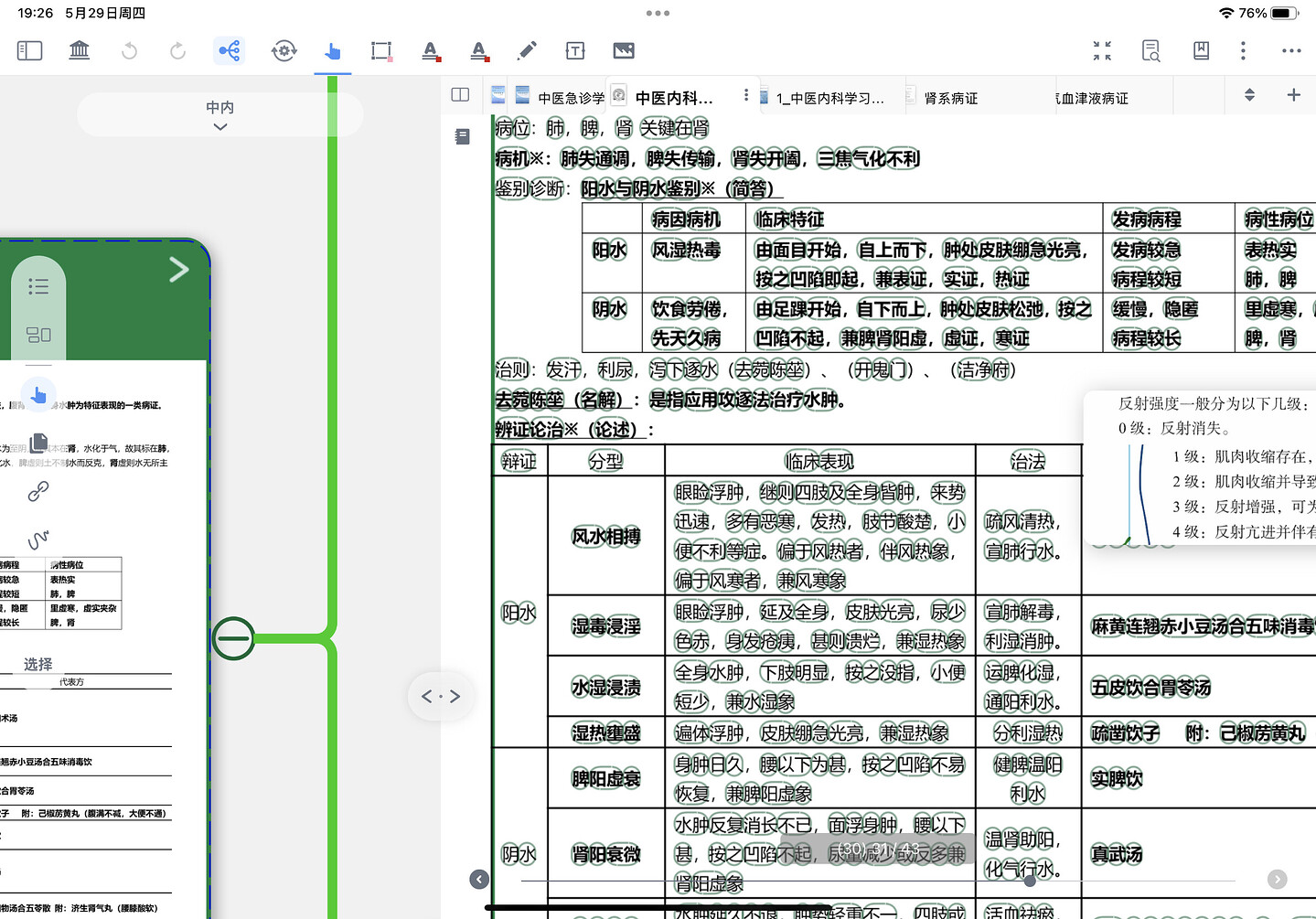
Task: Collapse the mind map branch node
Action: click(x=233, y=638)
